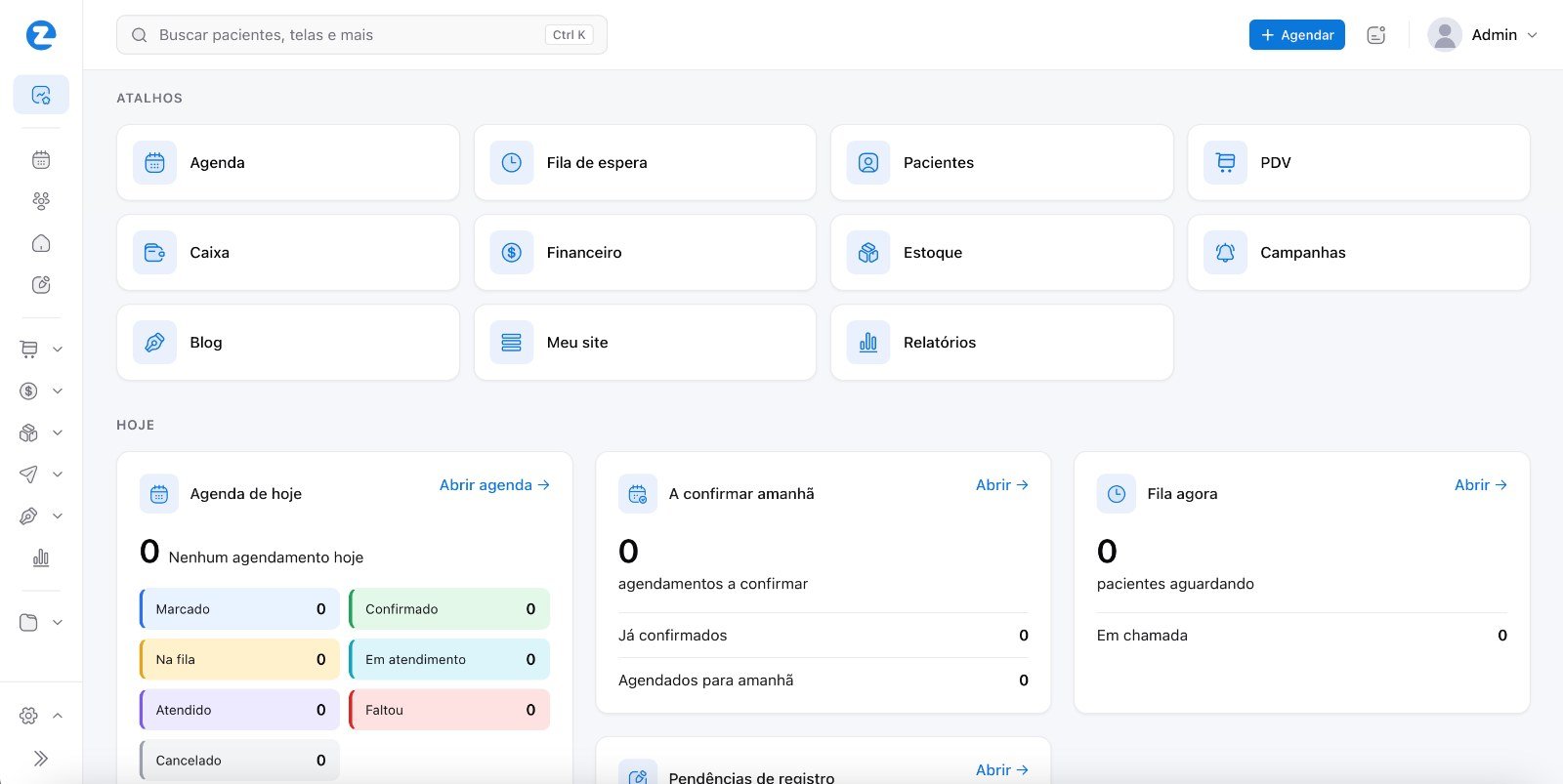The width and height of the screenshot is (1563, 784).
Task: Click the Pacientes shortcut person icon
Action: point(868,163)
